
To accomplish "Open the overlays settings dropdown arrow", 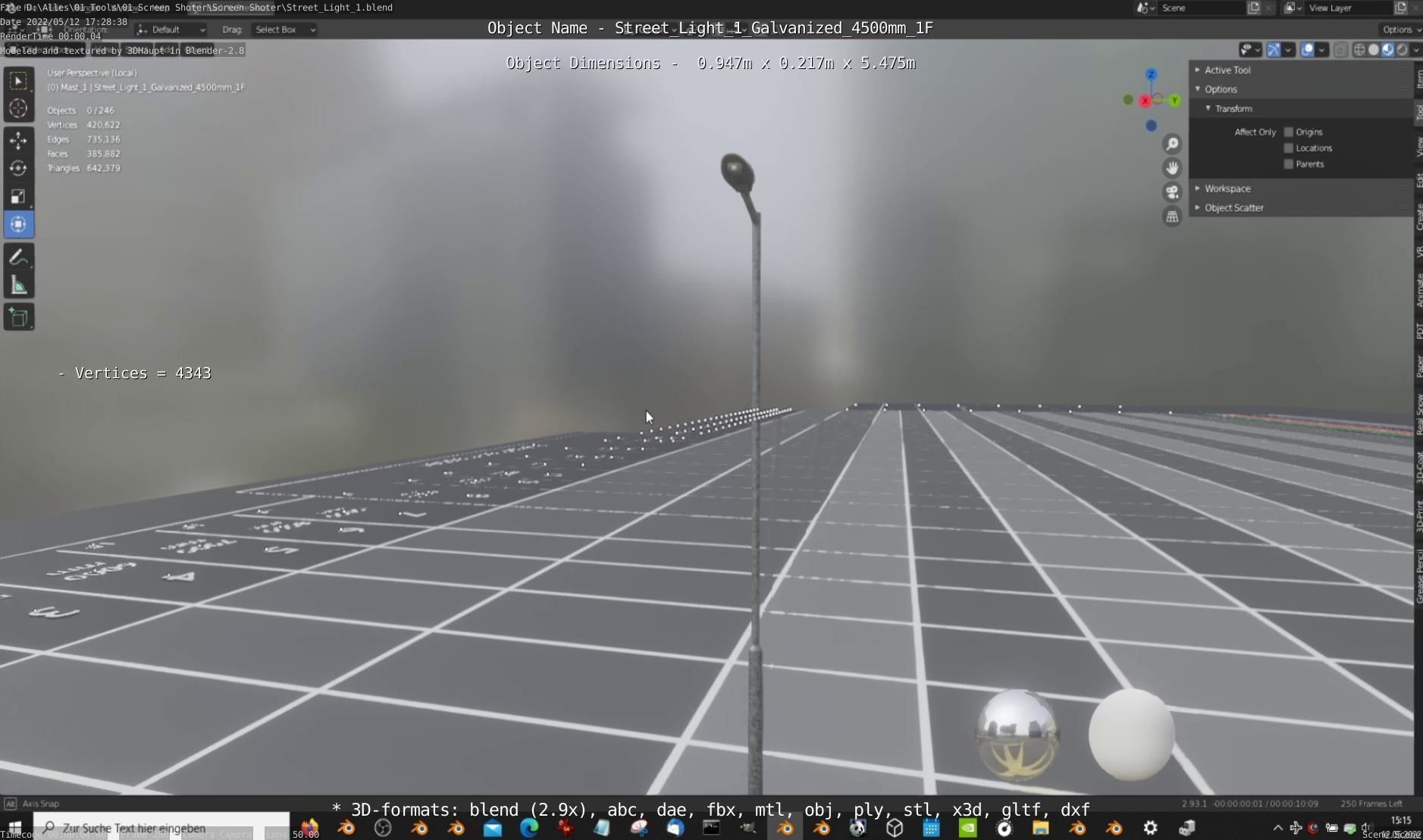I will 1322,50.
